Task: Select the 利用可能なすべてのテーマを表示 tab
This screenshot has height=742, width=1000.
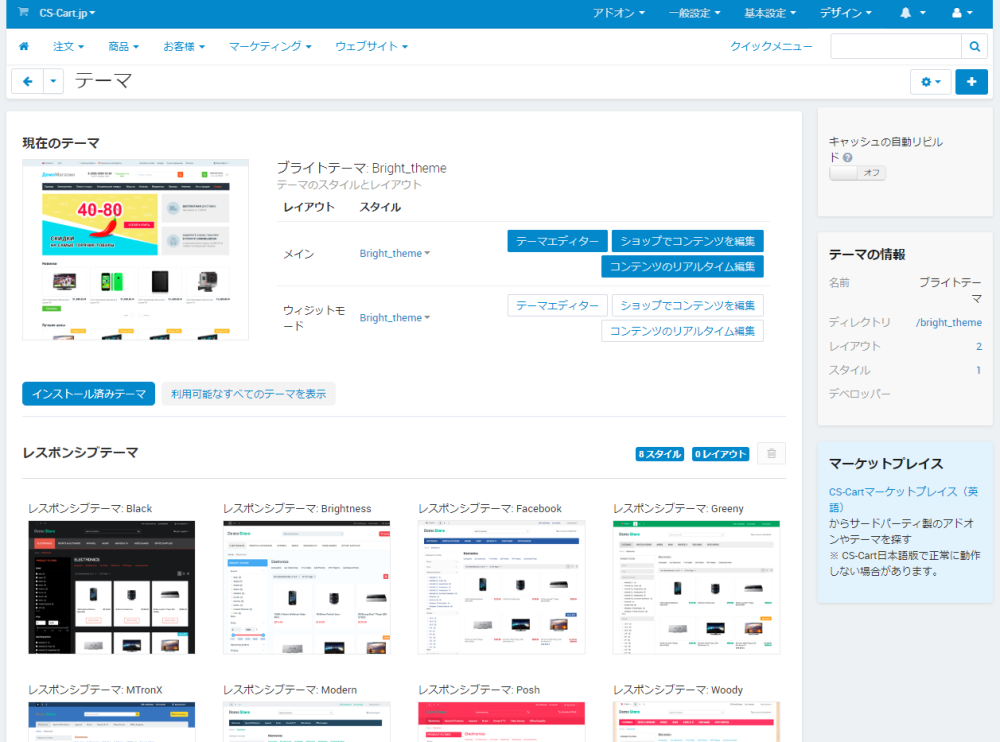Action: click(x=248, y=394)
